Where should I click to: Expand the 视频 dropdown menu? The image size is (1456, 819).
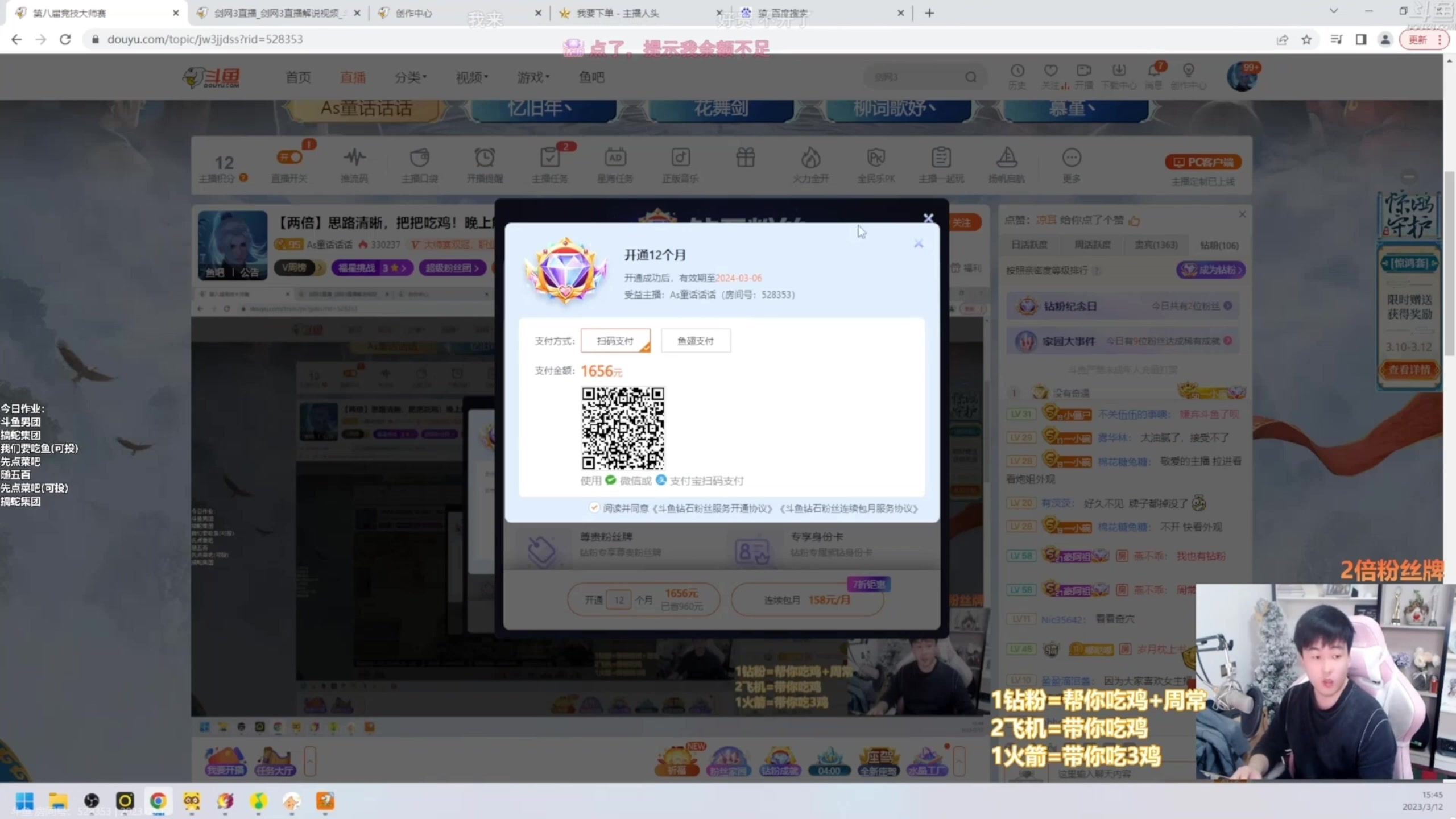(x=472, y=77)
